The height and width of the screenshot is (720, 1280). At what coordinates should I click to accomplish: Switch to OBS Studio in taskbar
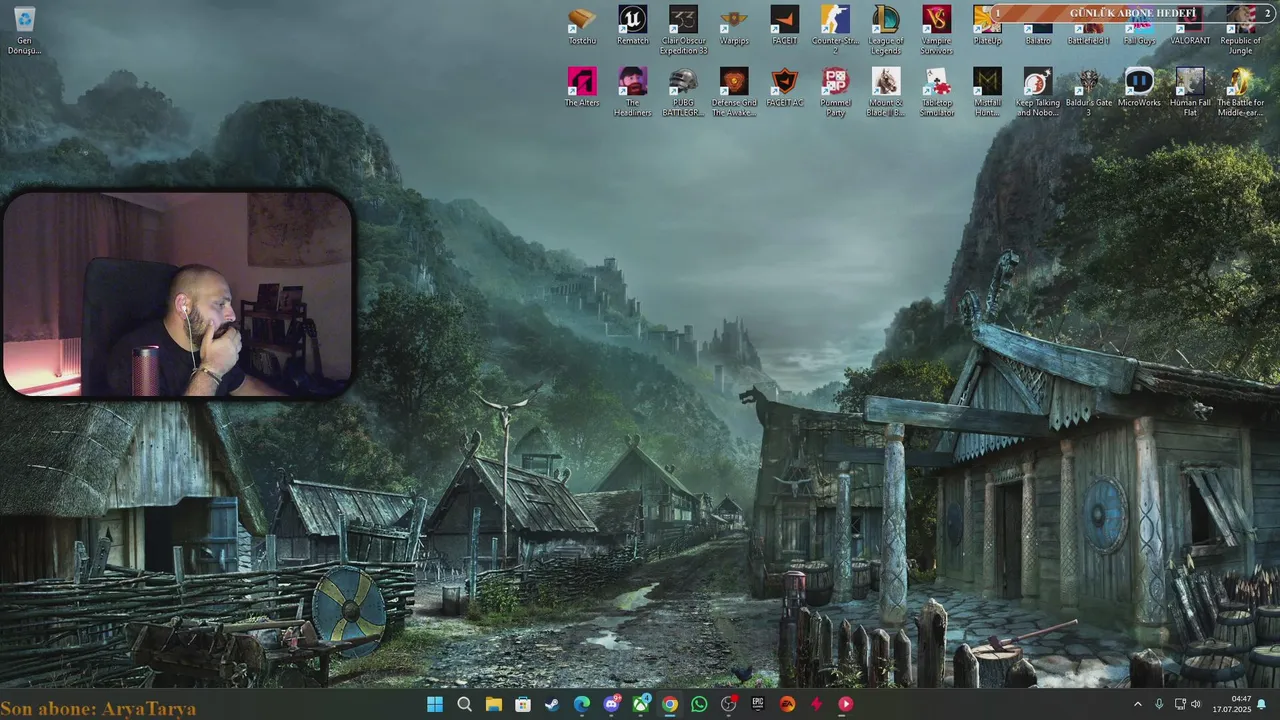click(x=728, y=704)
